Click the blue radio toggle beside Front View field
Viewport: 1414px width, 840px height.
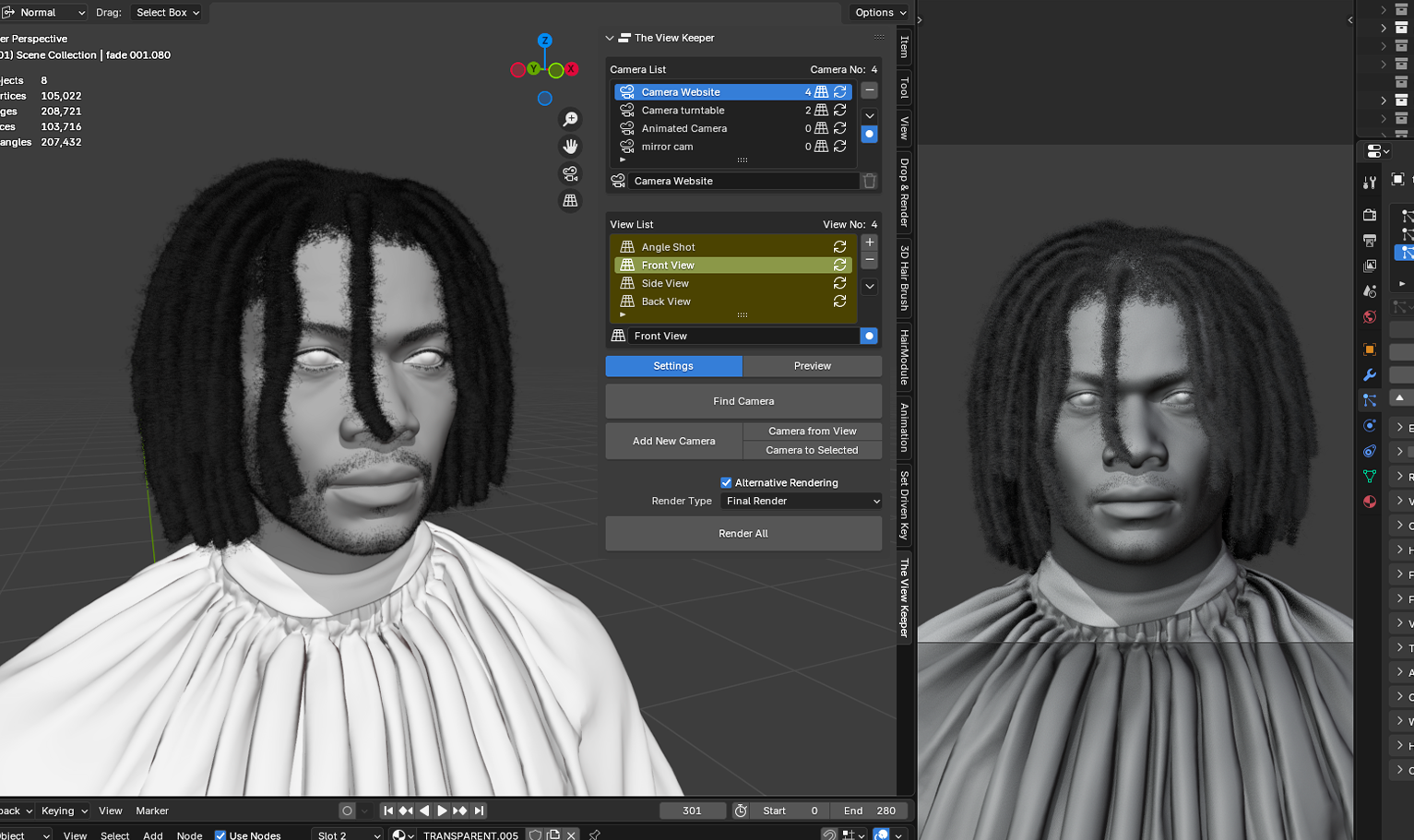(868, 336)
